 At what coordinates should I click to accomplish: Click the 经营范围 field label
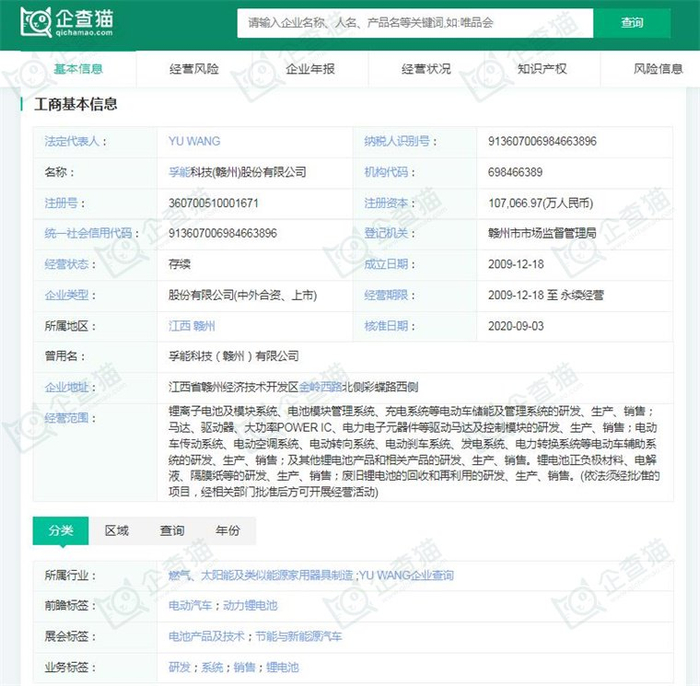click(67, 418)
